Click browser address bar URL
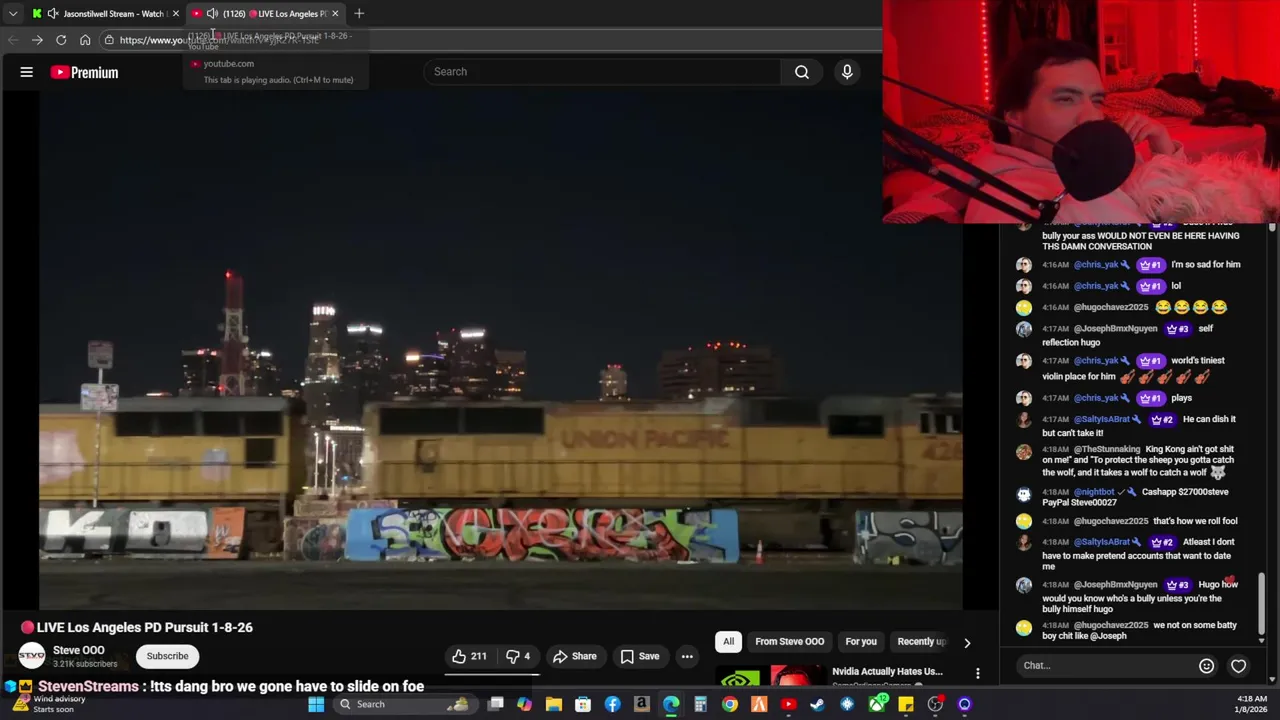The width and height of the screenshot is (1280, 720). 218,40
